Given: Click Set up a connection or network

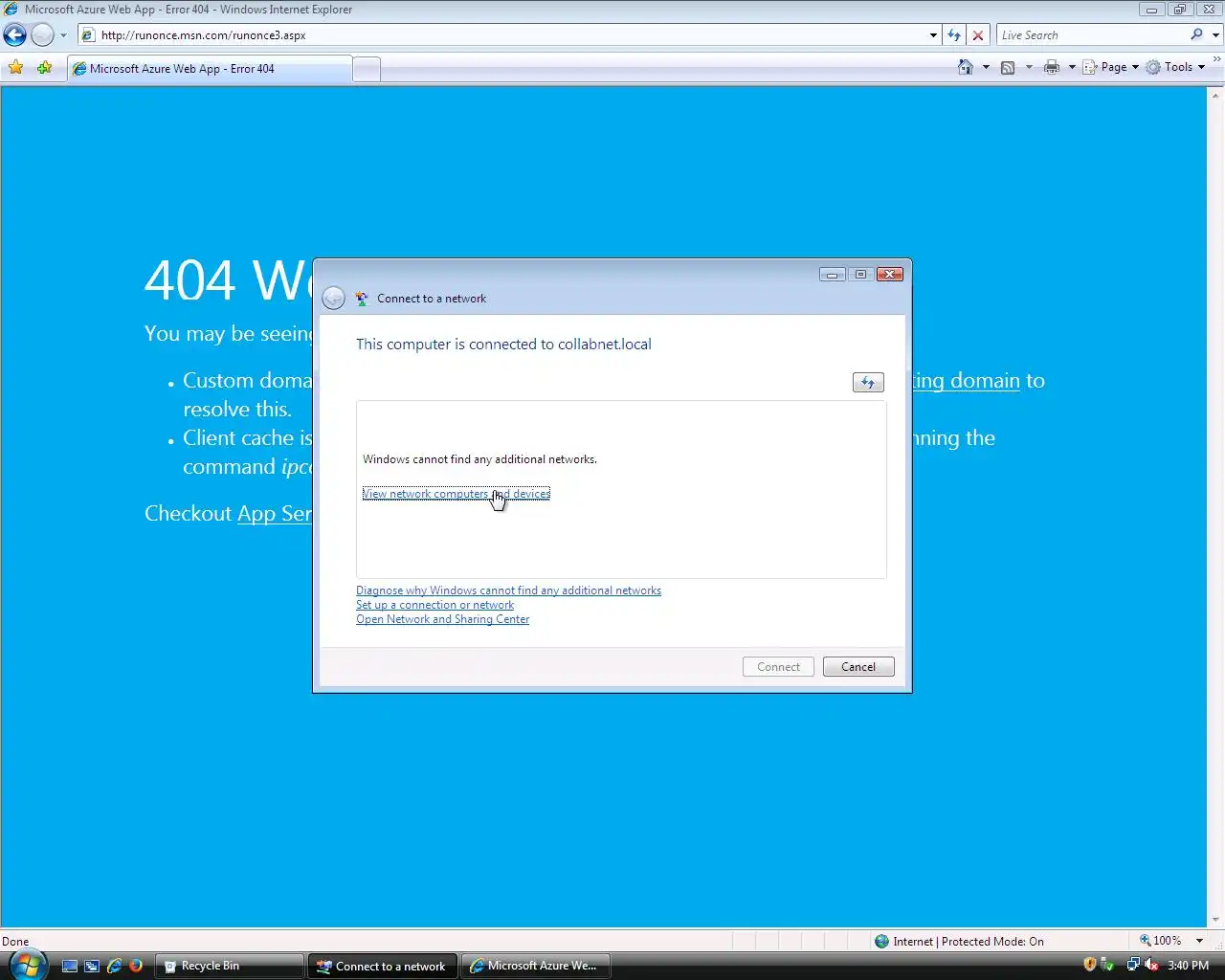Looking at the screenshot, I should 434,605.
